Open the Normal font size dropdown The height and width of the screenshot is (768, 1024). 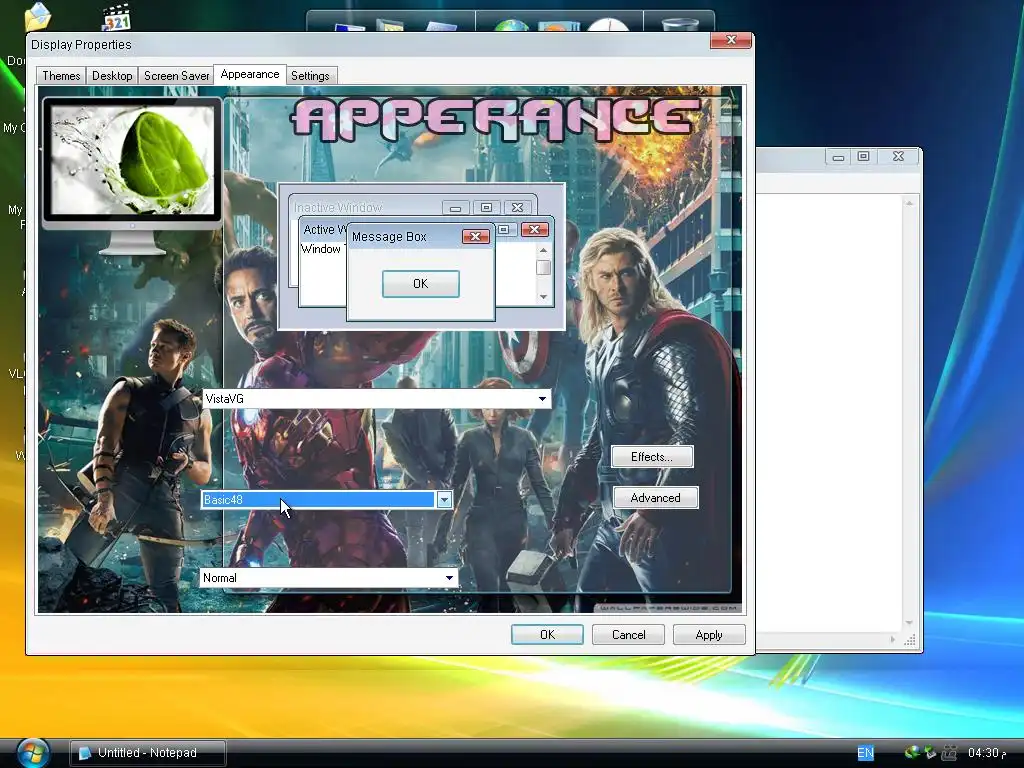click(328, 578)
